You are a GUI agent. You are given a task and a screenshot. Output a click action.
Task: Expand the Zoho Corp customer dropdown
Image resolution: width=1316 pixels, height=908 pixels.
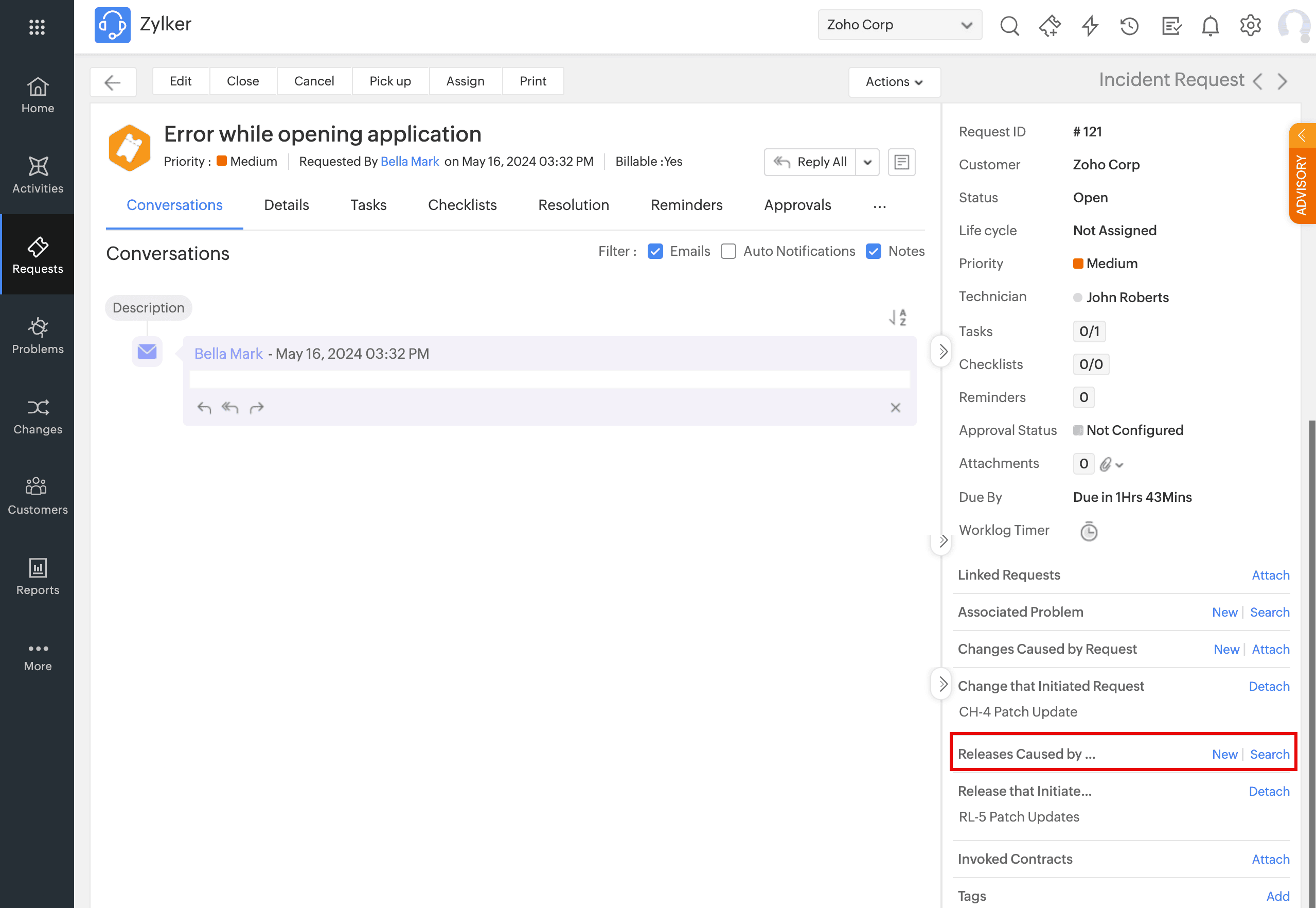(x=899, y=25)
